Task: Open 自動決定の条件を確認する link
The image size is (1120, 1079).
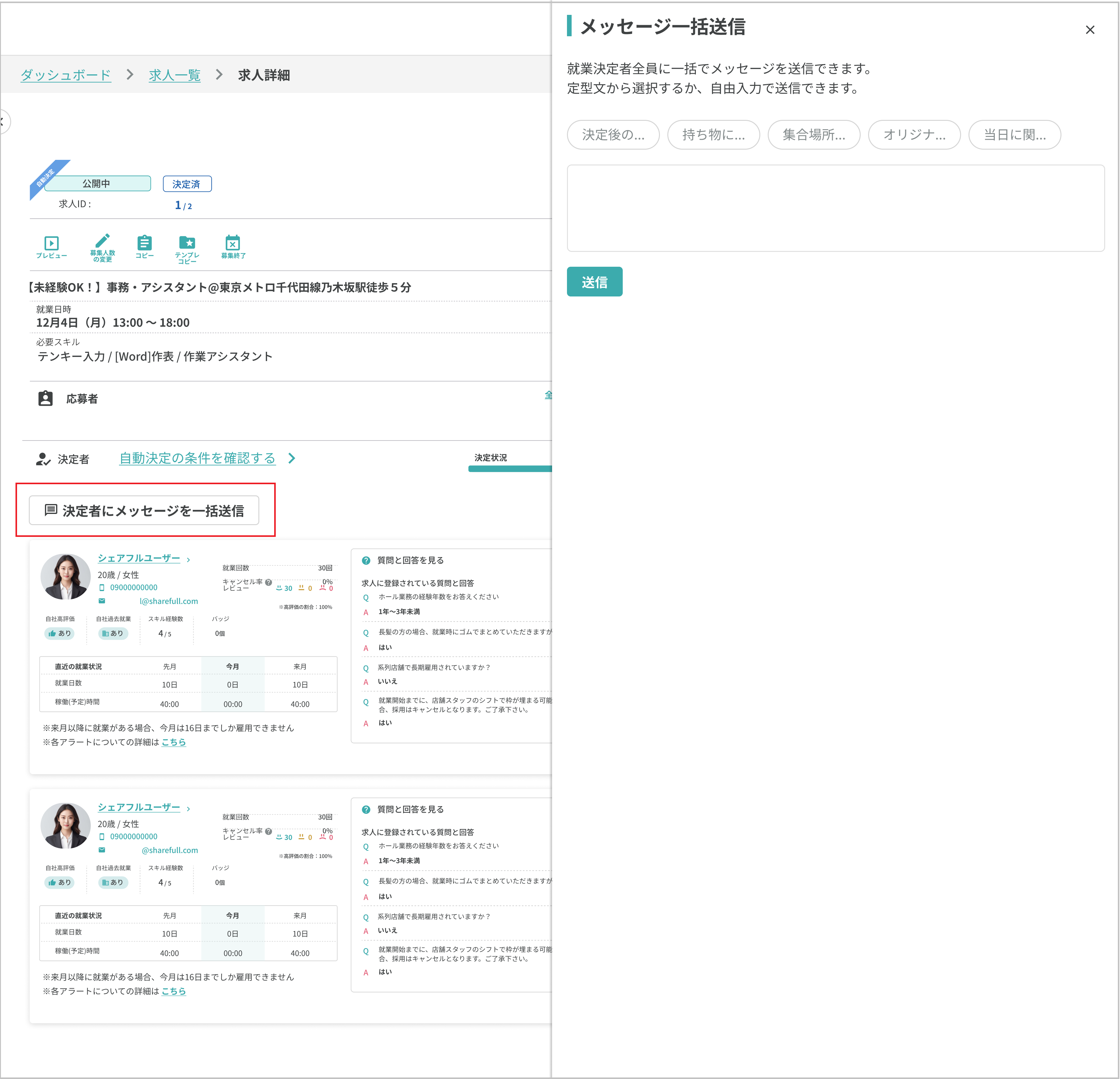Action: point(197,458)
